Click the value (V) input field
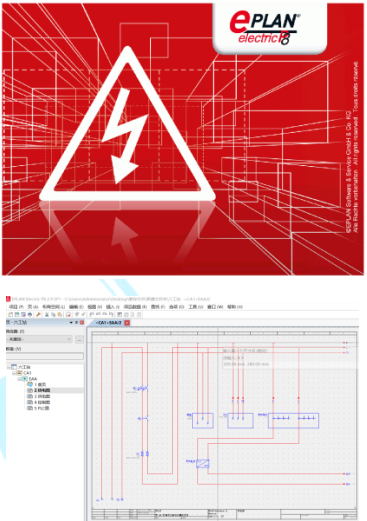The width and height of the screenshot is (367, 521). point(45,356)
